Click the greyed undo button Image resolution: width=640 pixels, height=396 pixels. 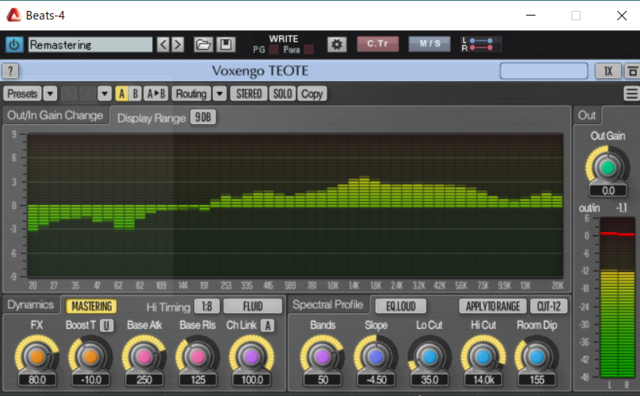click(x=69, y=94)
